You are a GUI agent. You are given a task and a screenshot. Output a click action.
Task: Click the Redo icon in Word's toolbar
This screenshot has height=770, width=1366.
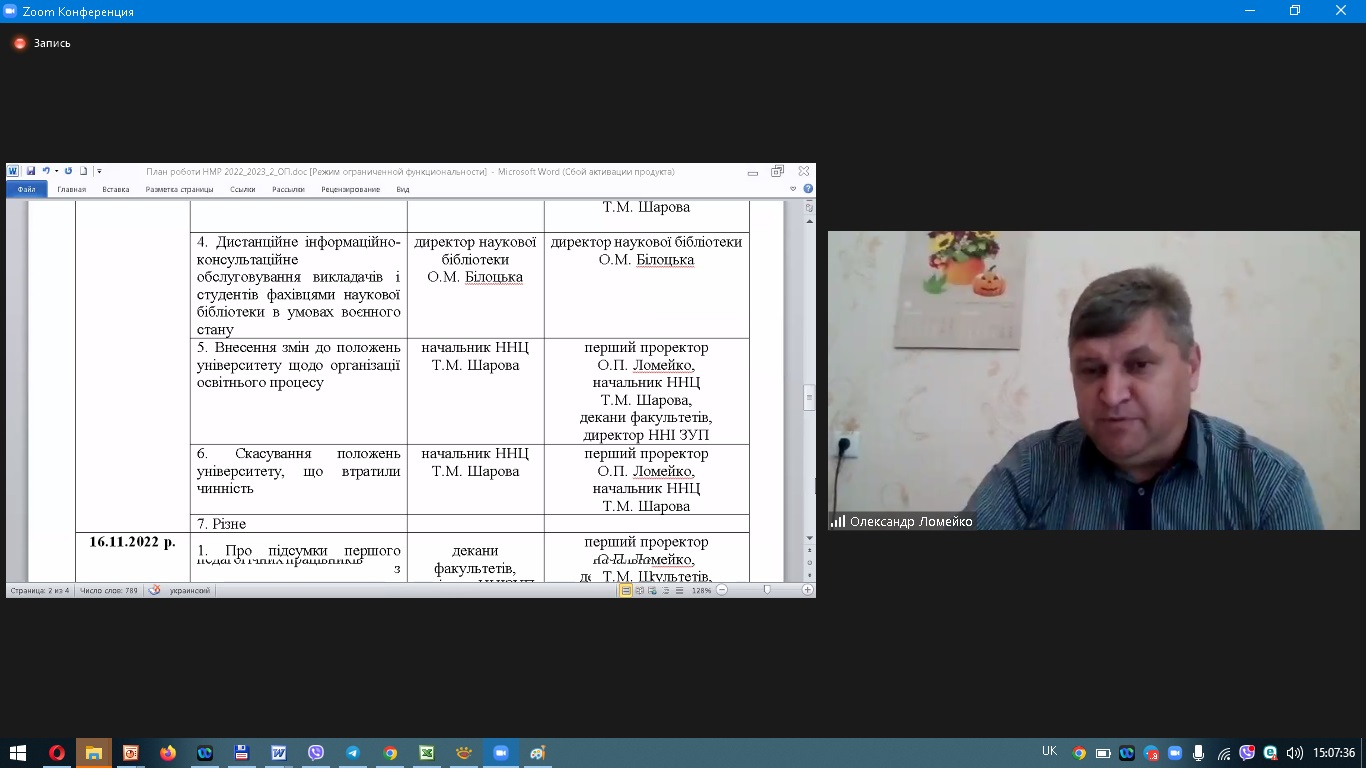tap(68, 171)
